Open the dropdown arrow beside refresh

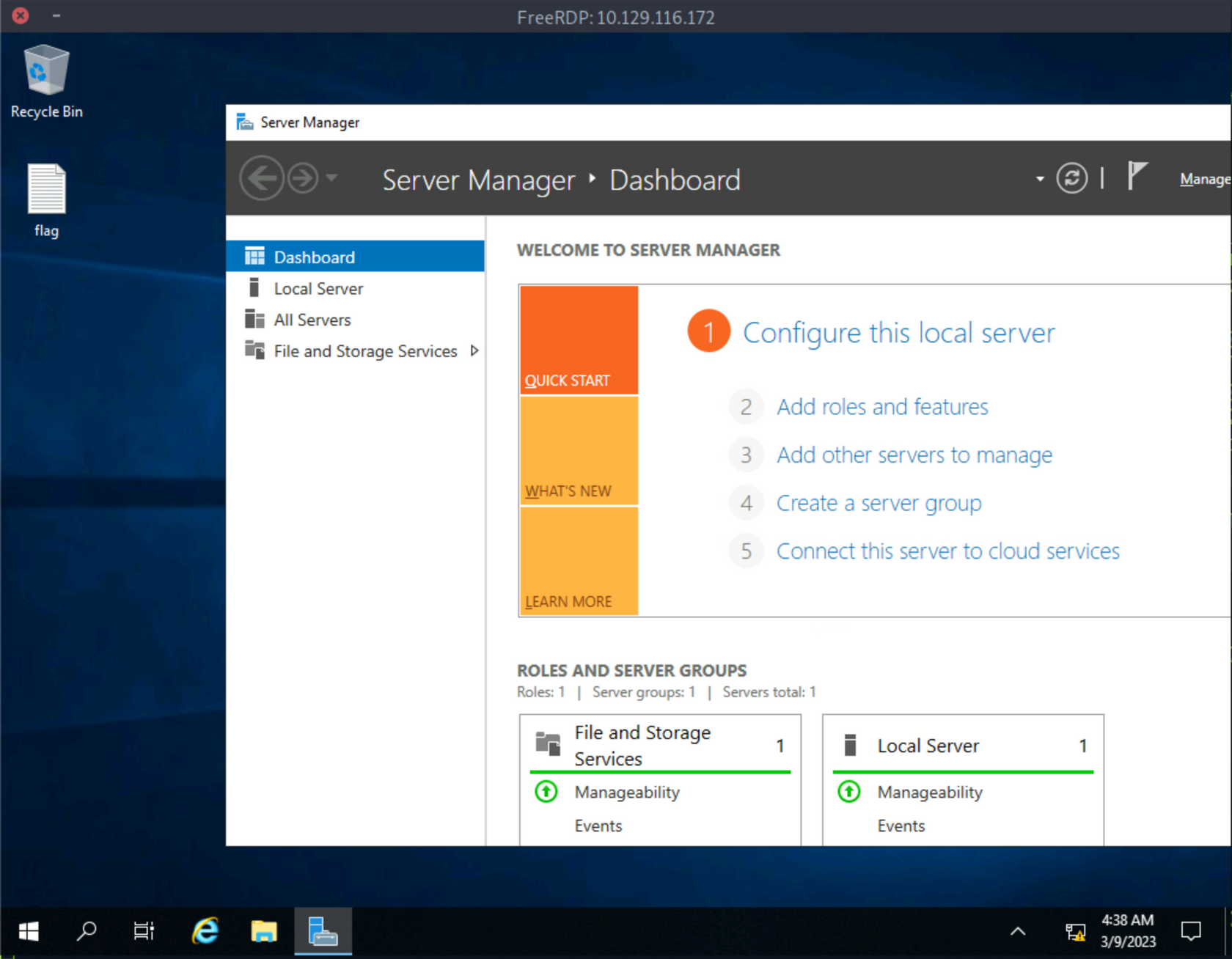pyautogui.click(x=1040, y=179)
